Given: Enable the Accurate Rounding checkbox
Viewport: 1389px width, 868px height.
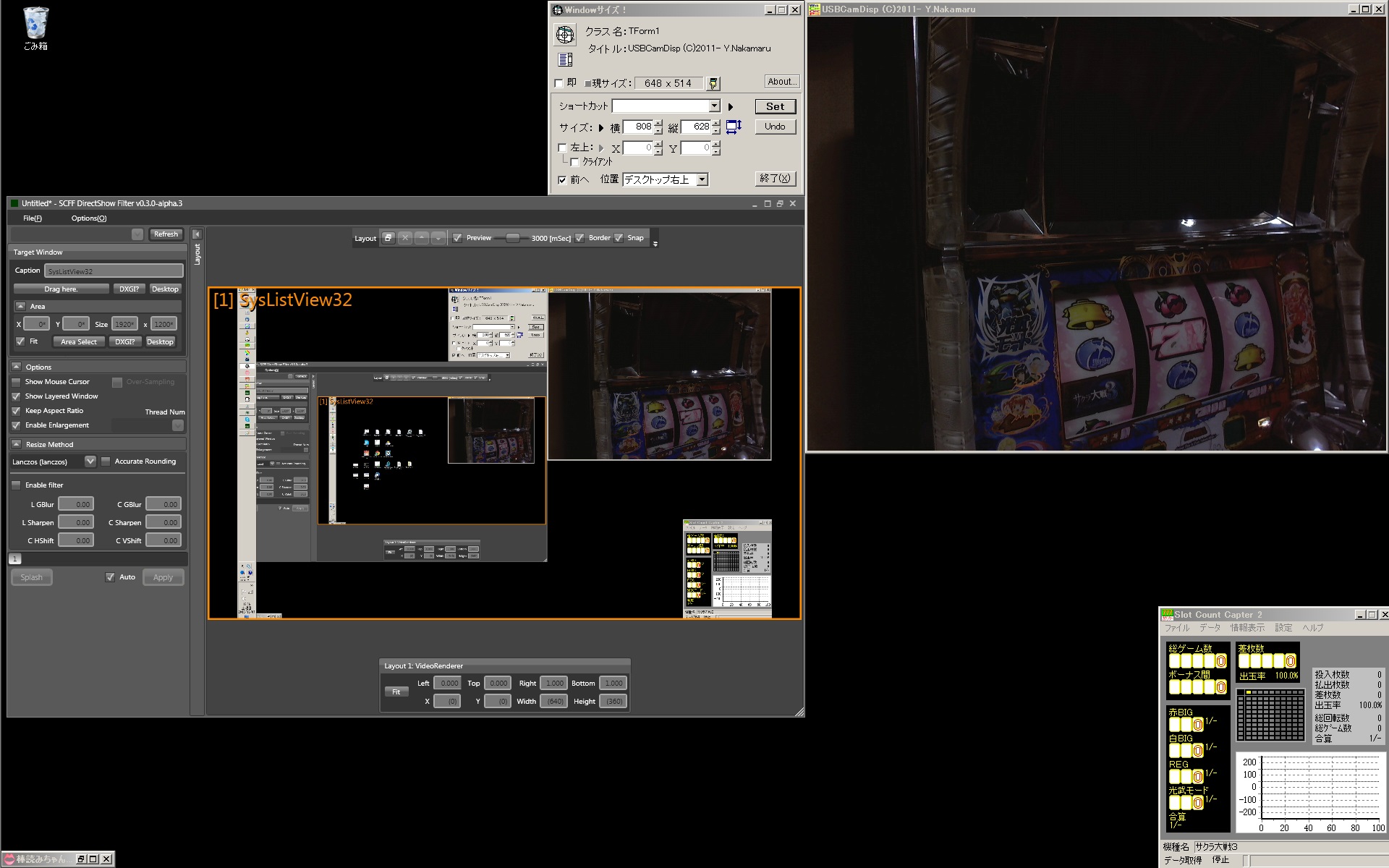Looking at the screenshot, I should (106, 461).
